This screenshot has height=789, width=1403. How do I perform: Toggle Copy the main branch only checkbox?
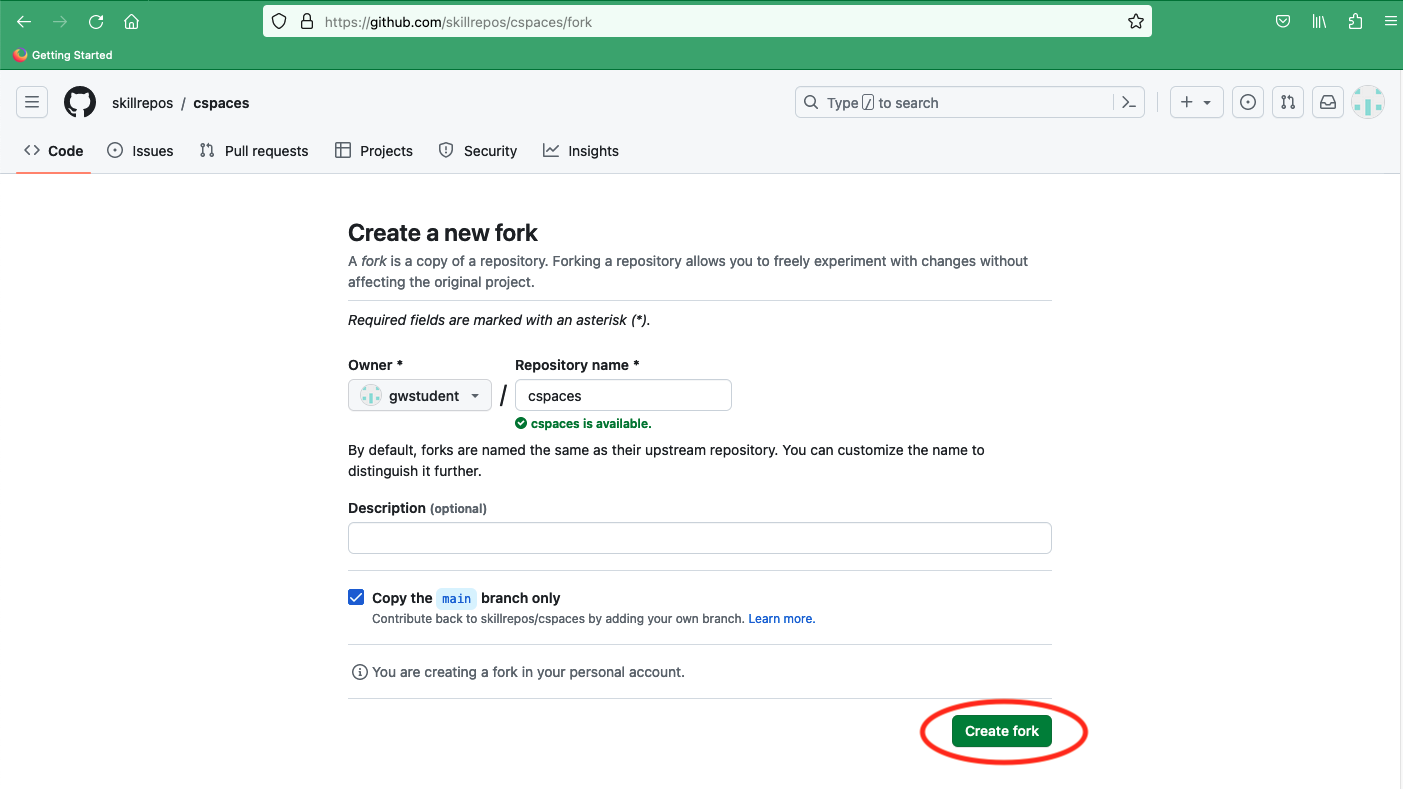356,597
